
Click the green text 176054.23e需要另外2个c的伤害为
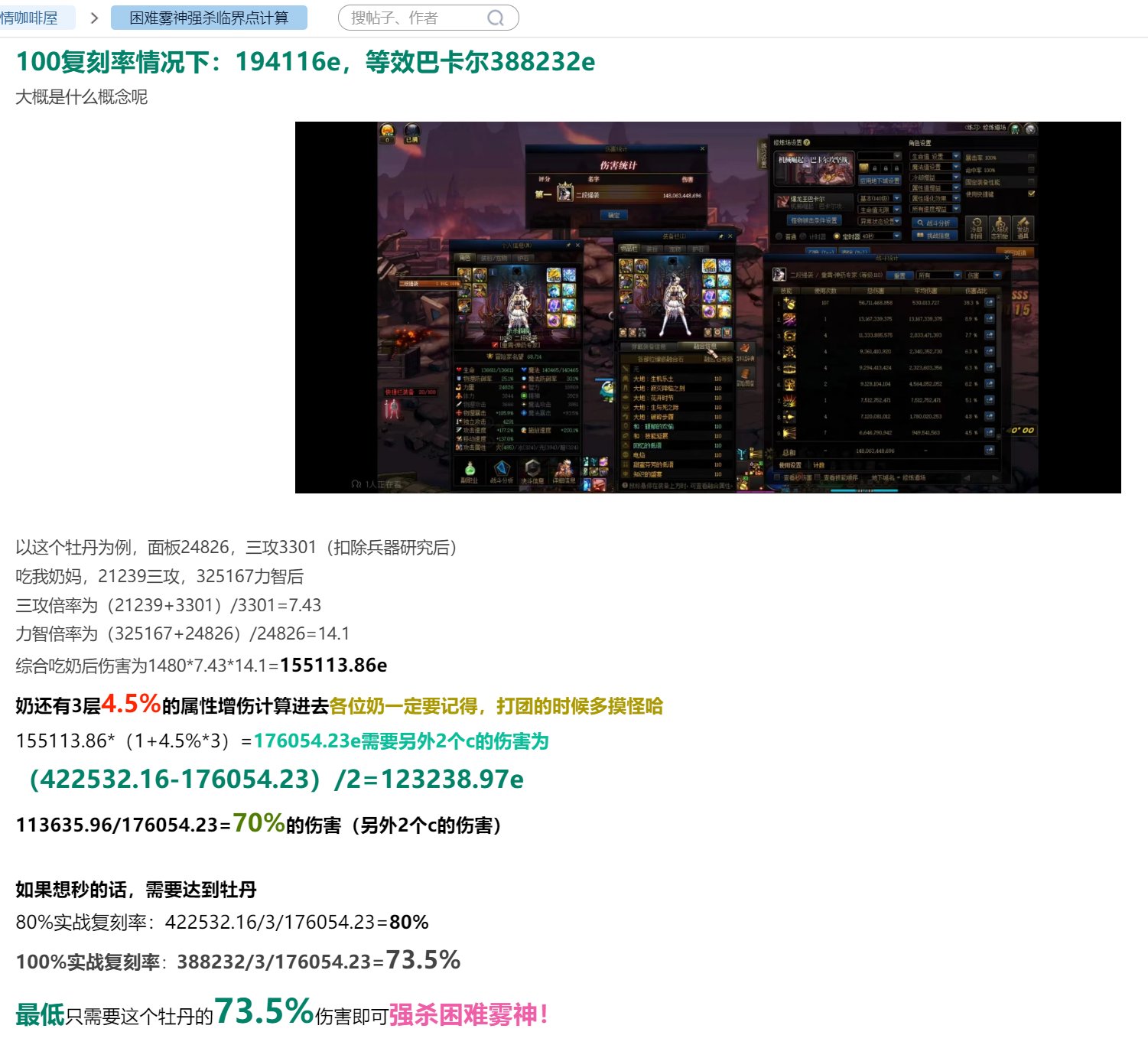[401, 741]
